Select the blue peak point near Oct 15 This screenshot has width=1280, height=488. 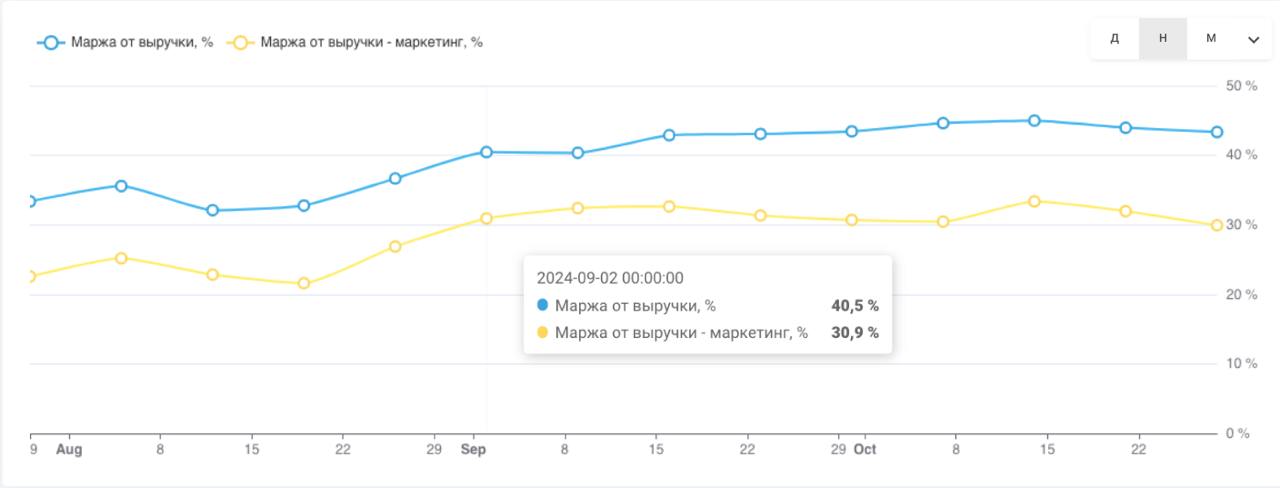point(1034,121)
